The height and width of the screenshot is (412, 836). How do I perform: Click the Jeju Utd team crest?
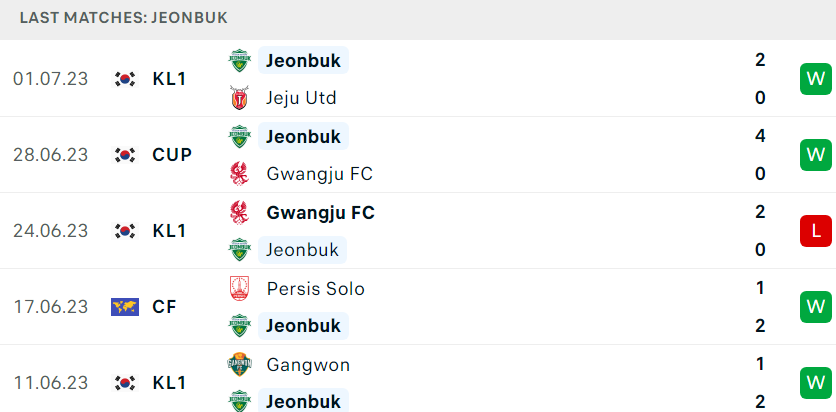(x=239, y=98)
